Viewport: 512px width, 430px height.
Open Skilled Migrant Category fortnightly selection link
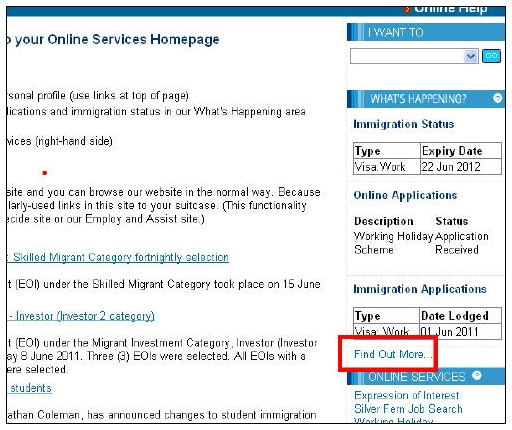tap(121, 257)
